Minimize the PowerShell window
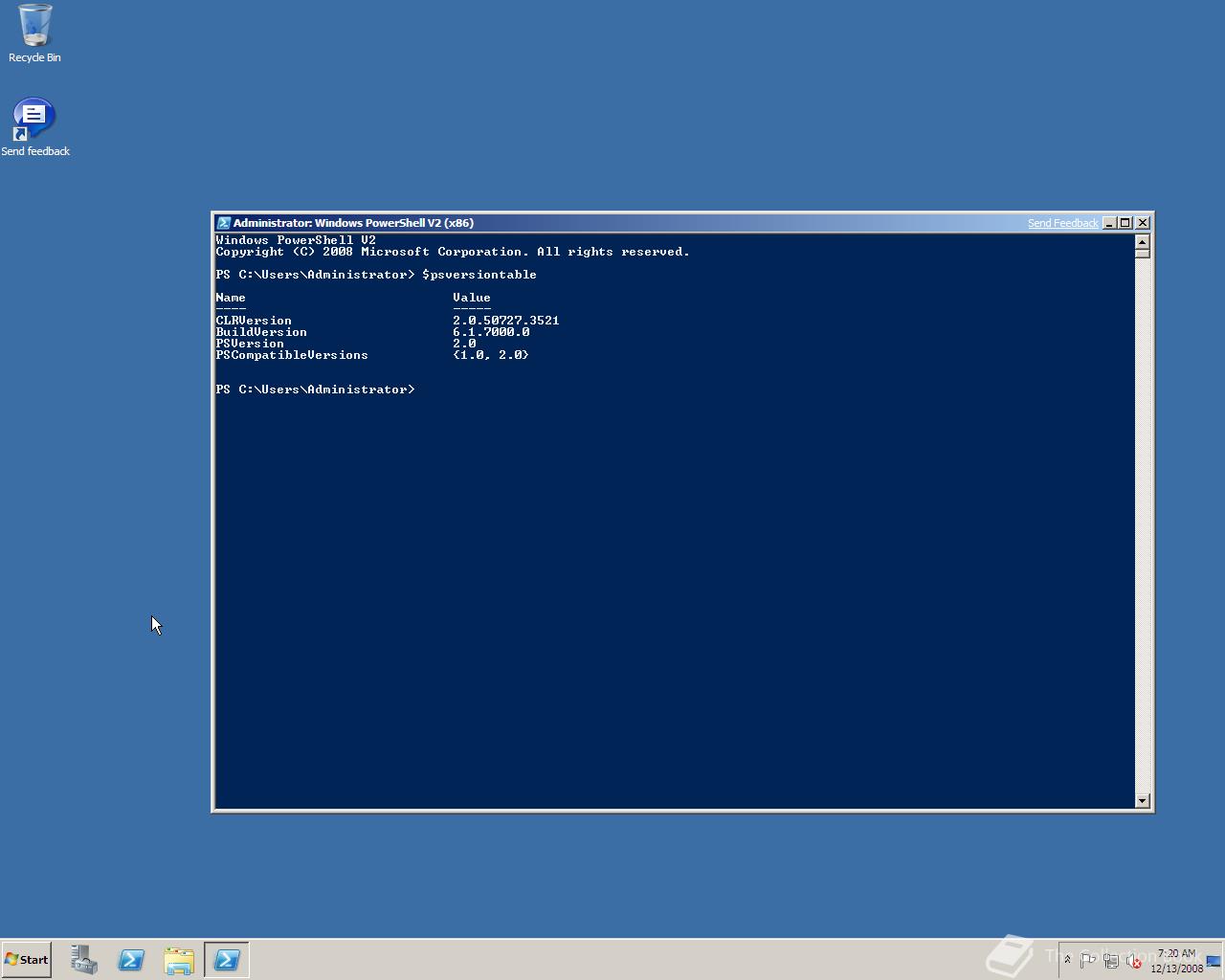1225x980 pixels. coord(1109,223)
